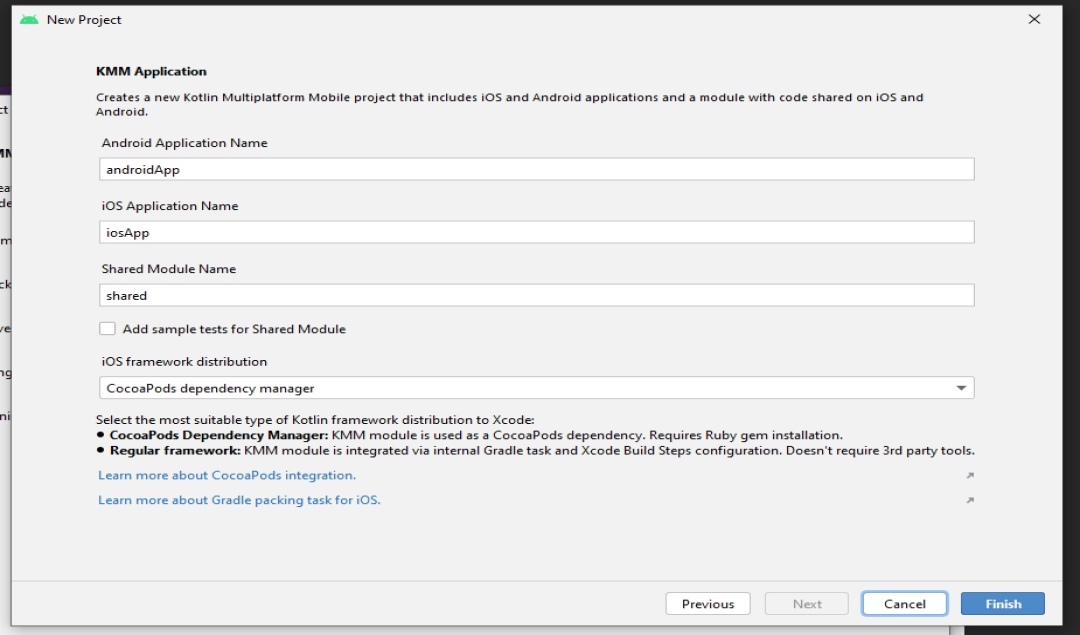The height and width of the screenshot is (635, 1080).
Task: Open Learn more about CocoaPods integration link
Action: click(x=227, y=475)
